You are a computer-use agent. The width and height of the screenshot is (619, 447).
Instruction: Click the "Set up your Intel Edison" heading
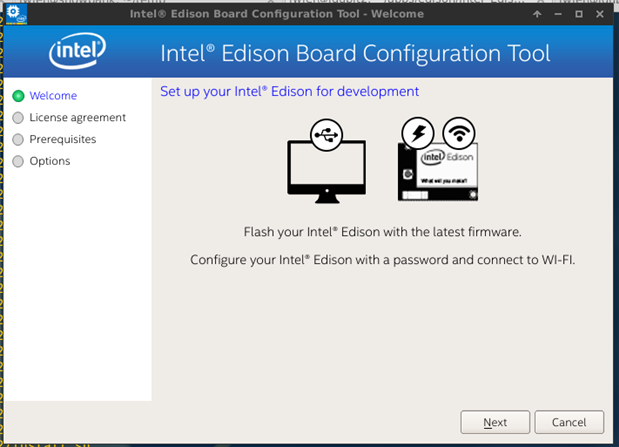(289, 92)
